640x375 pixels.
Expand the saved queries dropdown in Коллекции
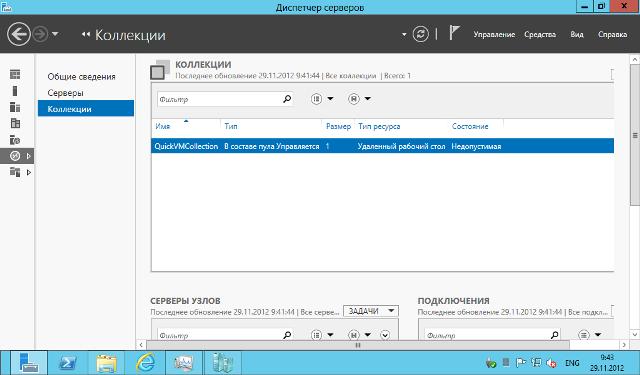pos(359,99)
